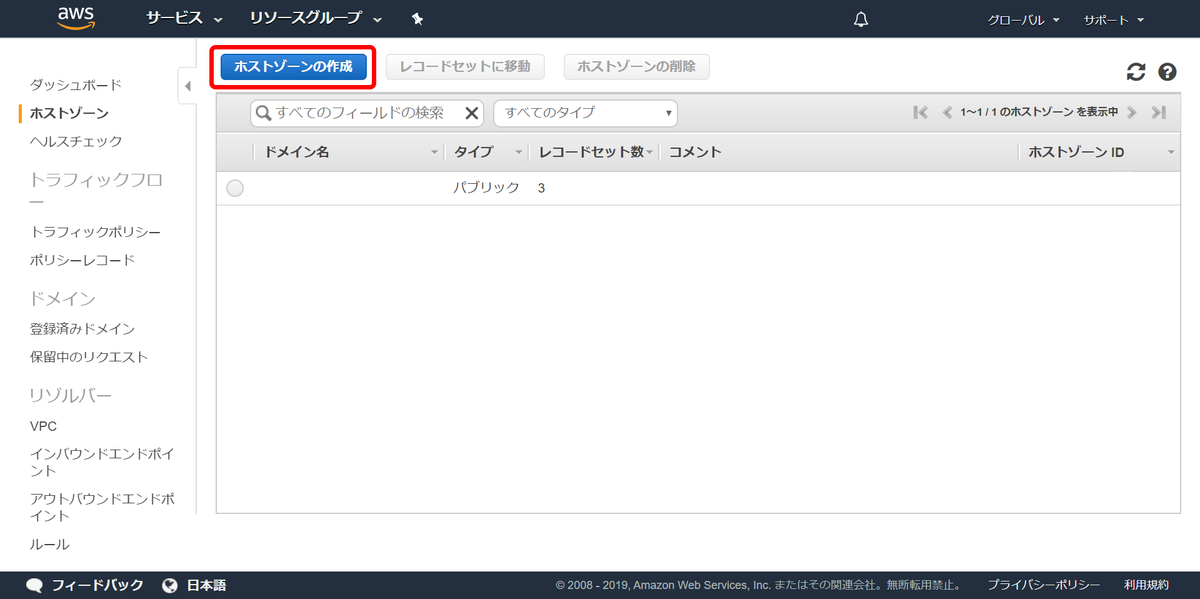
Task: Open feedback via the speech bubble icon
Action: click(x=35, y=585)
